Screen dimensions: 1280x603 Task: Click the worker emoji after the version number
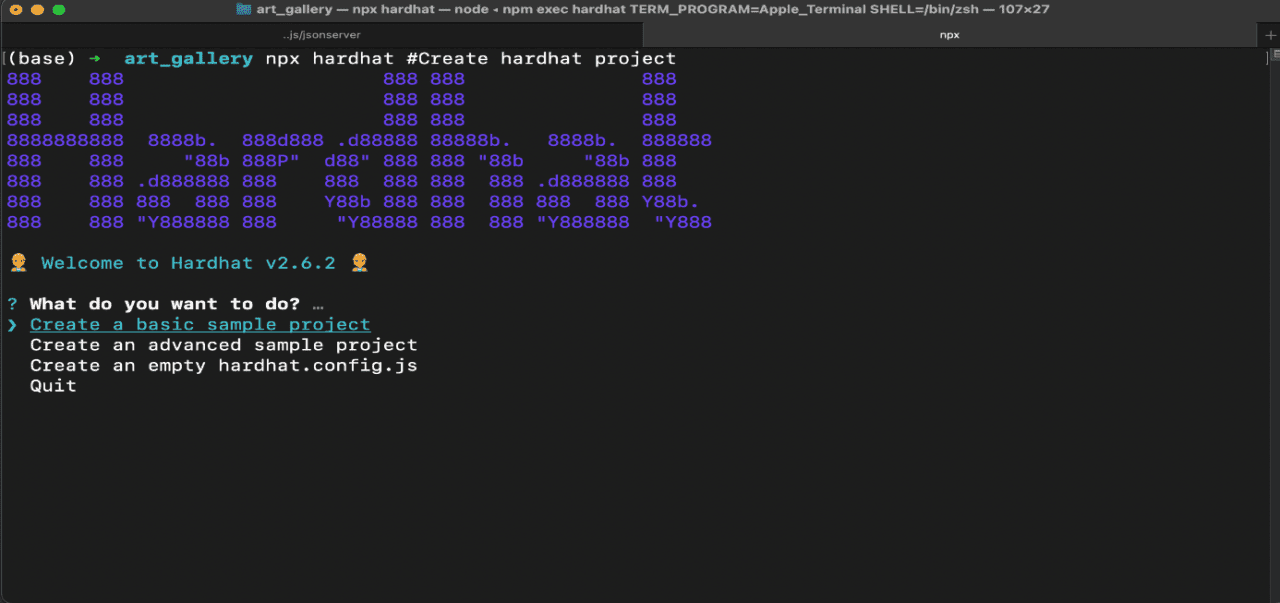click(357, 262)
